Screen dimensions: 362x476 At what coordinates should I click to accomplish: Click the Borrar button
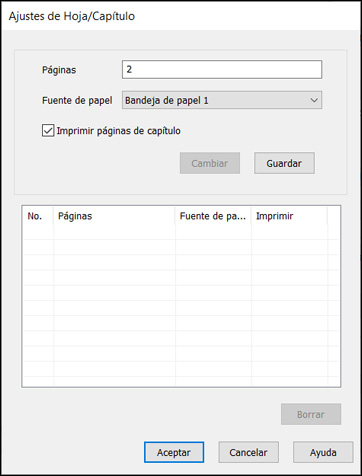(311, 414)
